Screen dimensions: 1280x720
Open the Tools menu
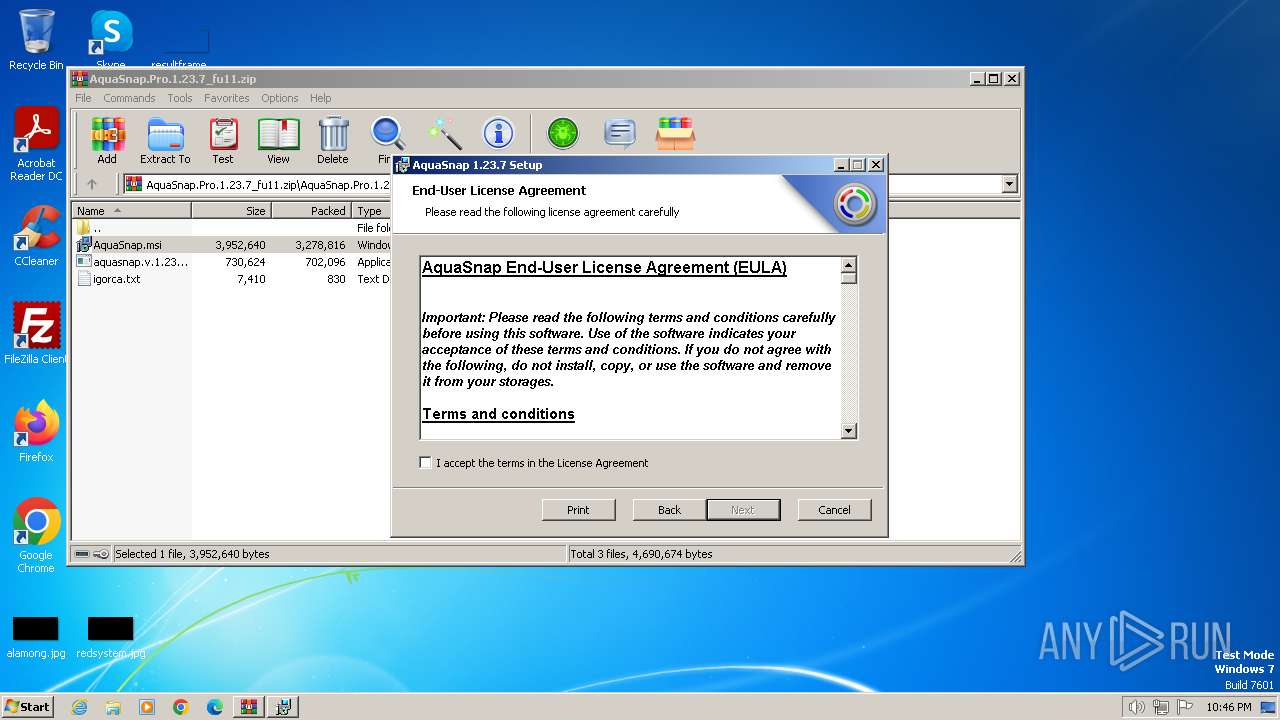click(180, 98)
